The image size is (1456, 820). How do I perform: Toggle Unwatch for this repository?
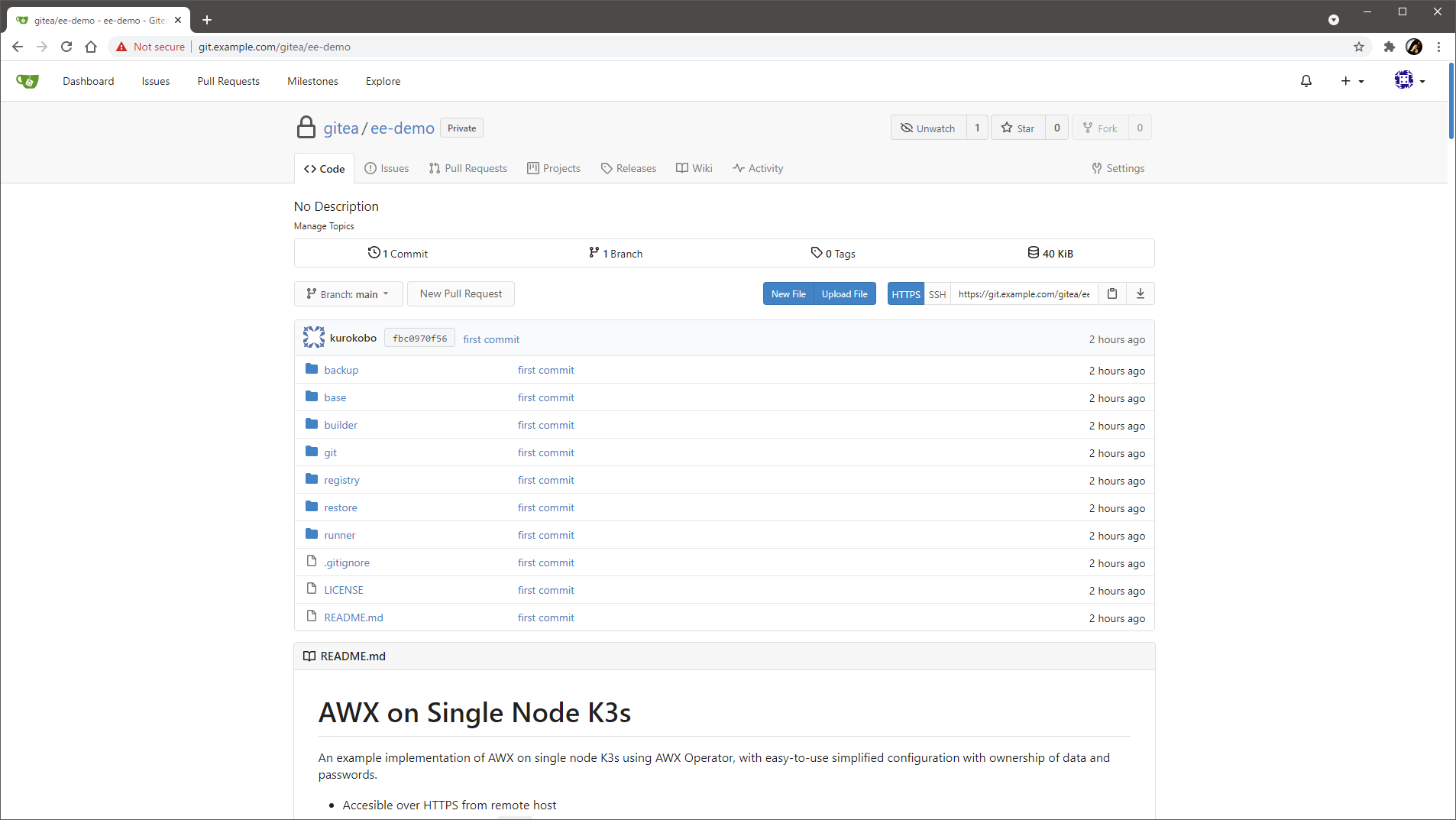[929, 128]
